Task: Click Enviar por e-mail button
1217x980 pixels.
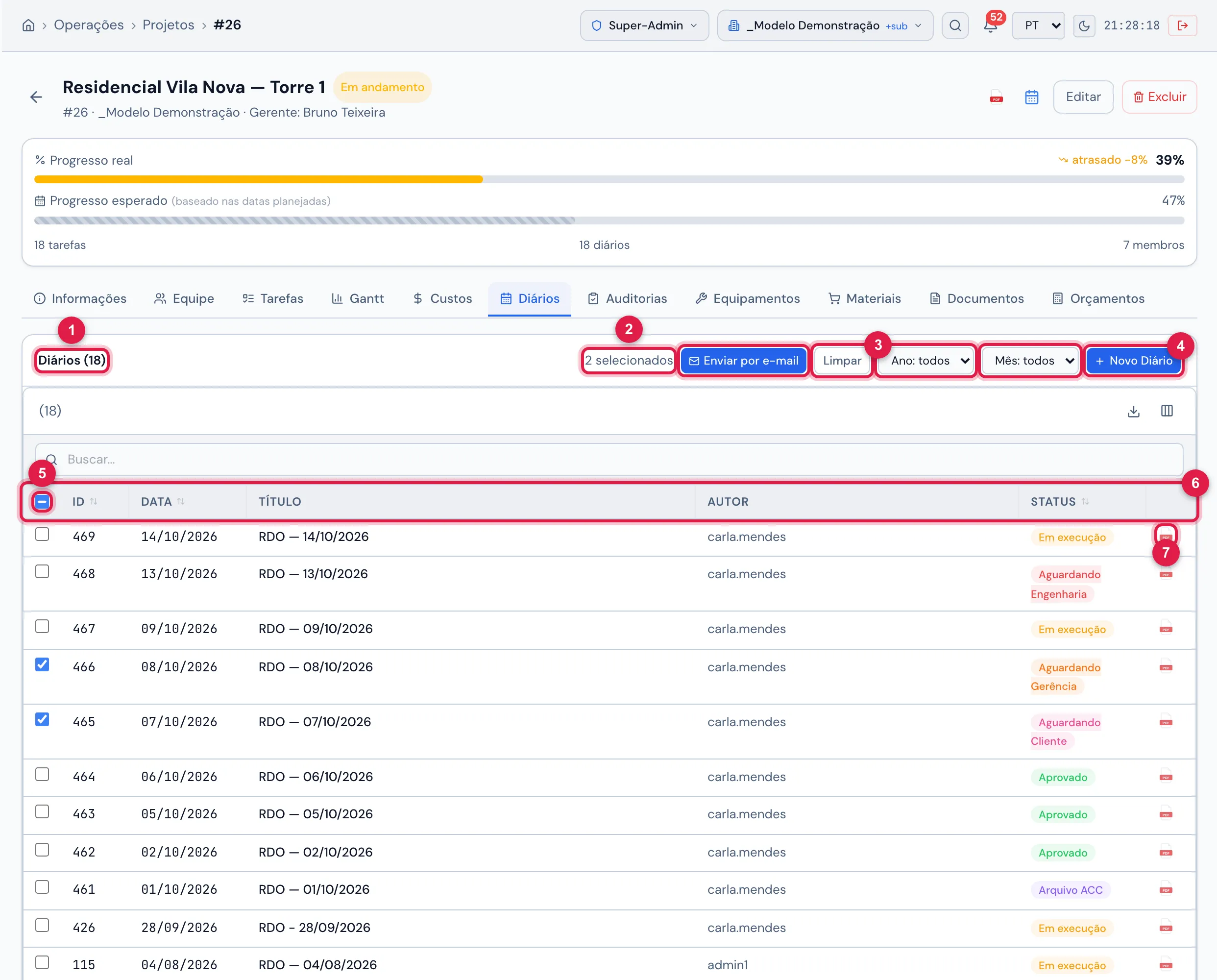Action: 743,361
